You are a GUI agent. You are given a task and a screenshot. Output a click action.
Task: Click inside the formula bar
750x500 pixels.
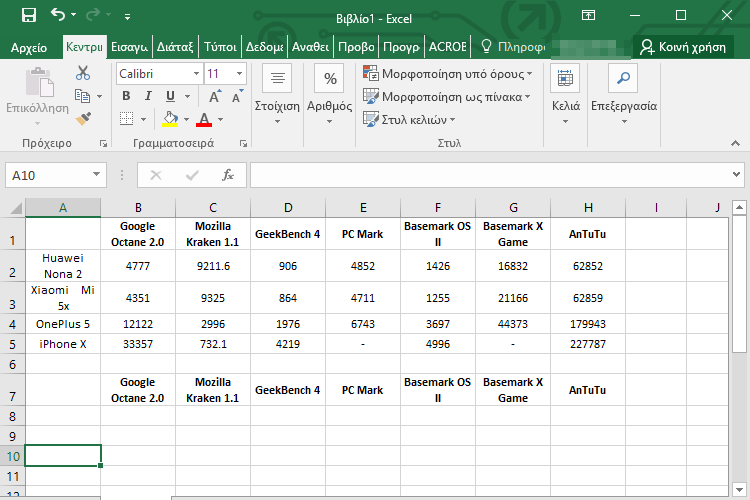point(490,175)
